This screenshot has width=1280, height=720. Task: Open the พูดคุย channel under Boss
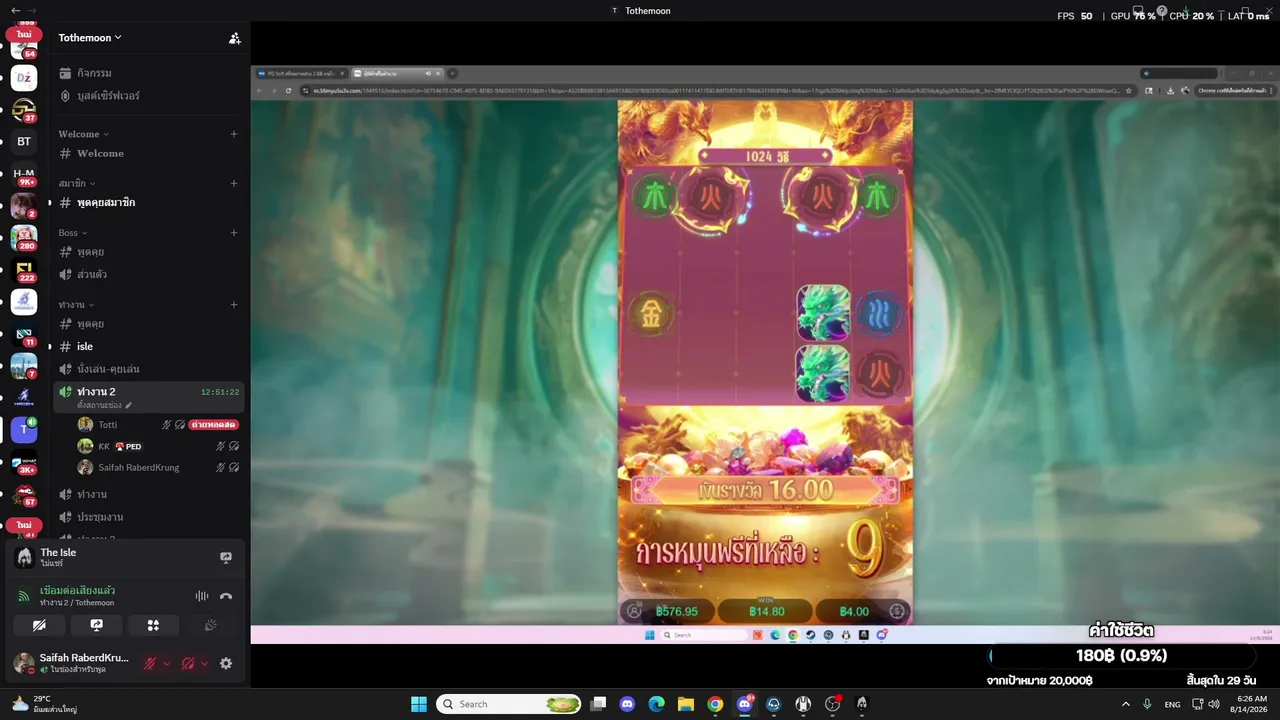coord(150,252)
